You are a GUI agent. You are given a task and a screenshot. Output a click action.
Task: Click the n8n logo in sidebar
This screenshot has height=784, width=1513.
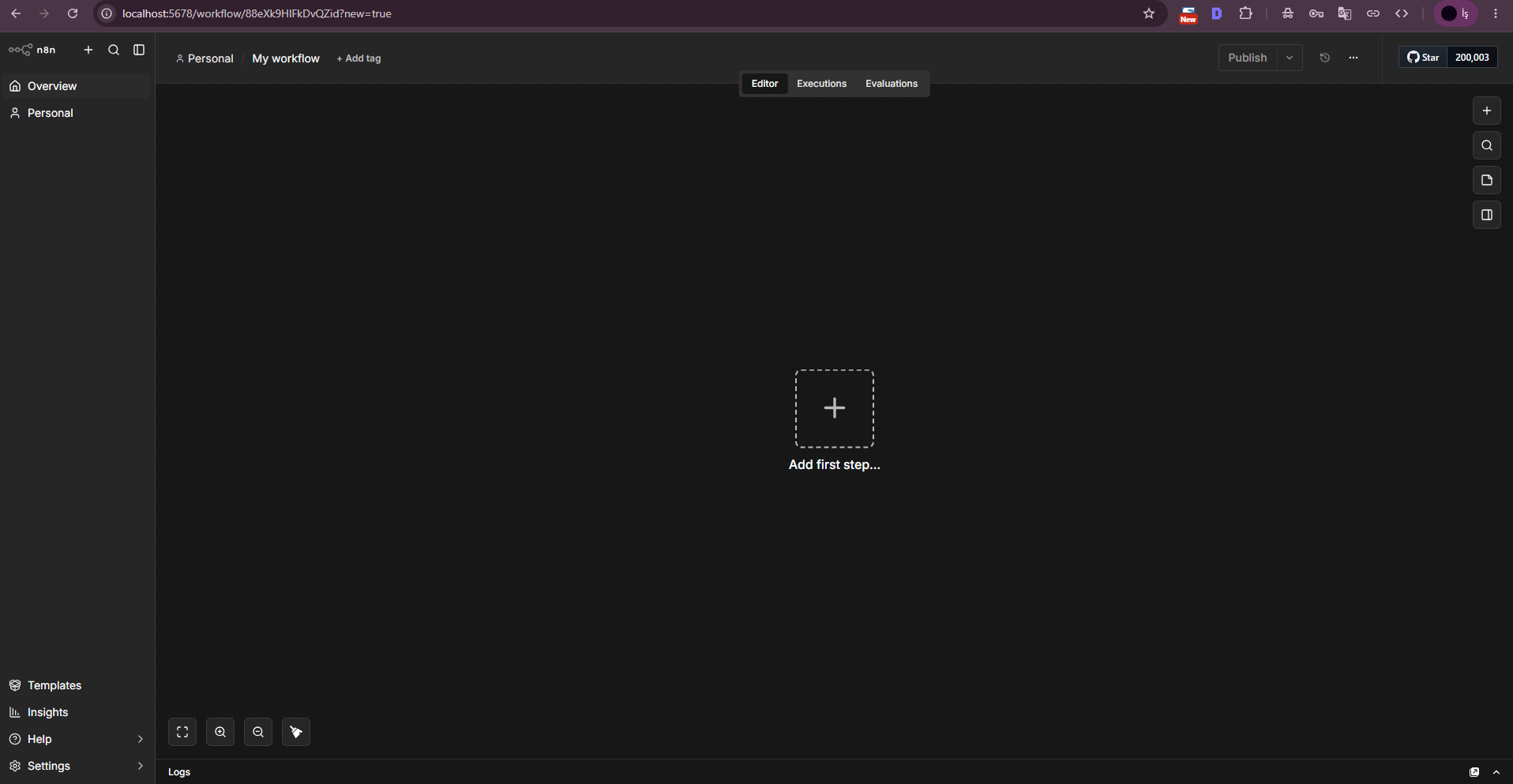(32, 50)
